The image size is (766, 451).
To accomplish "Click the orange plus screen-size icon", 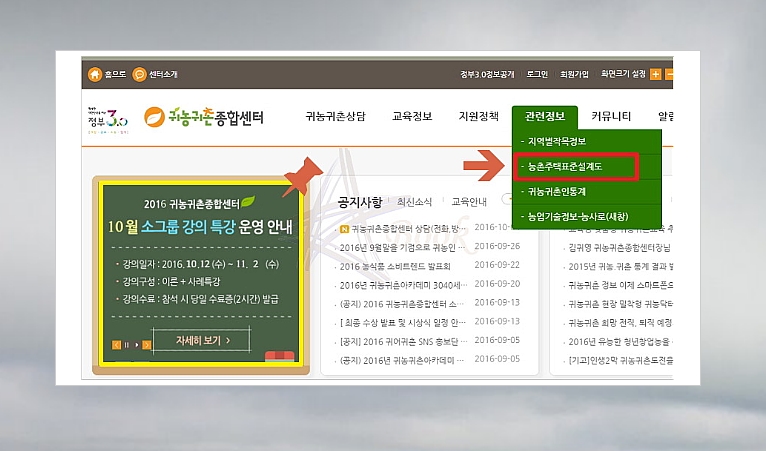I will [x=655, y=74].
